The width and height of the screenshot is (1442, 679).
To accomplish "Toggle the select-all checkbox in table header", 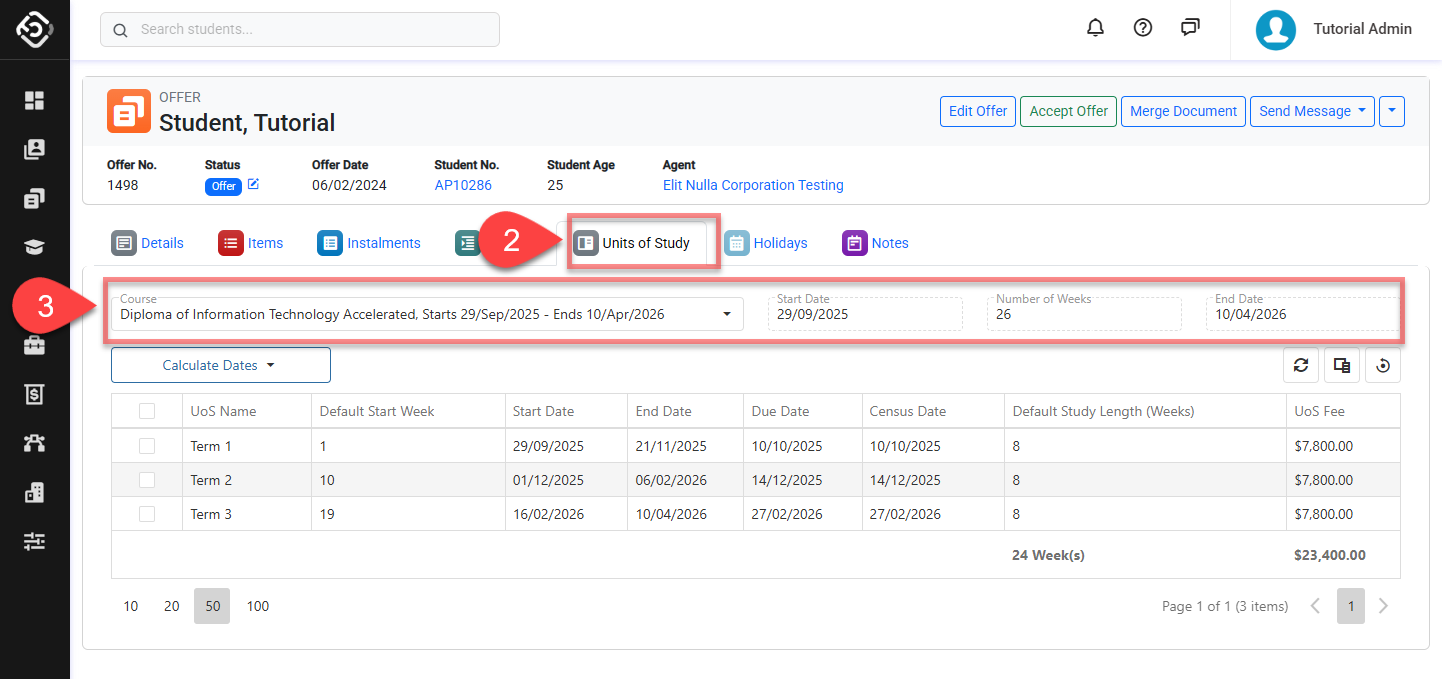I will pyautogui.click(x=147, y=411).
